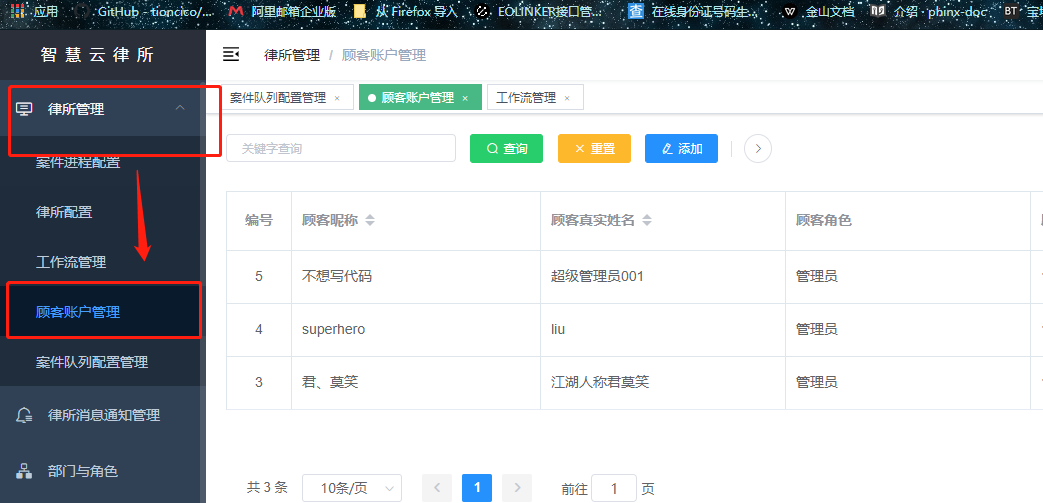
Task: Click cell liu
Action: [558, 329]
